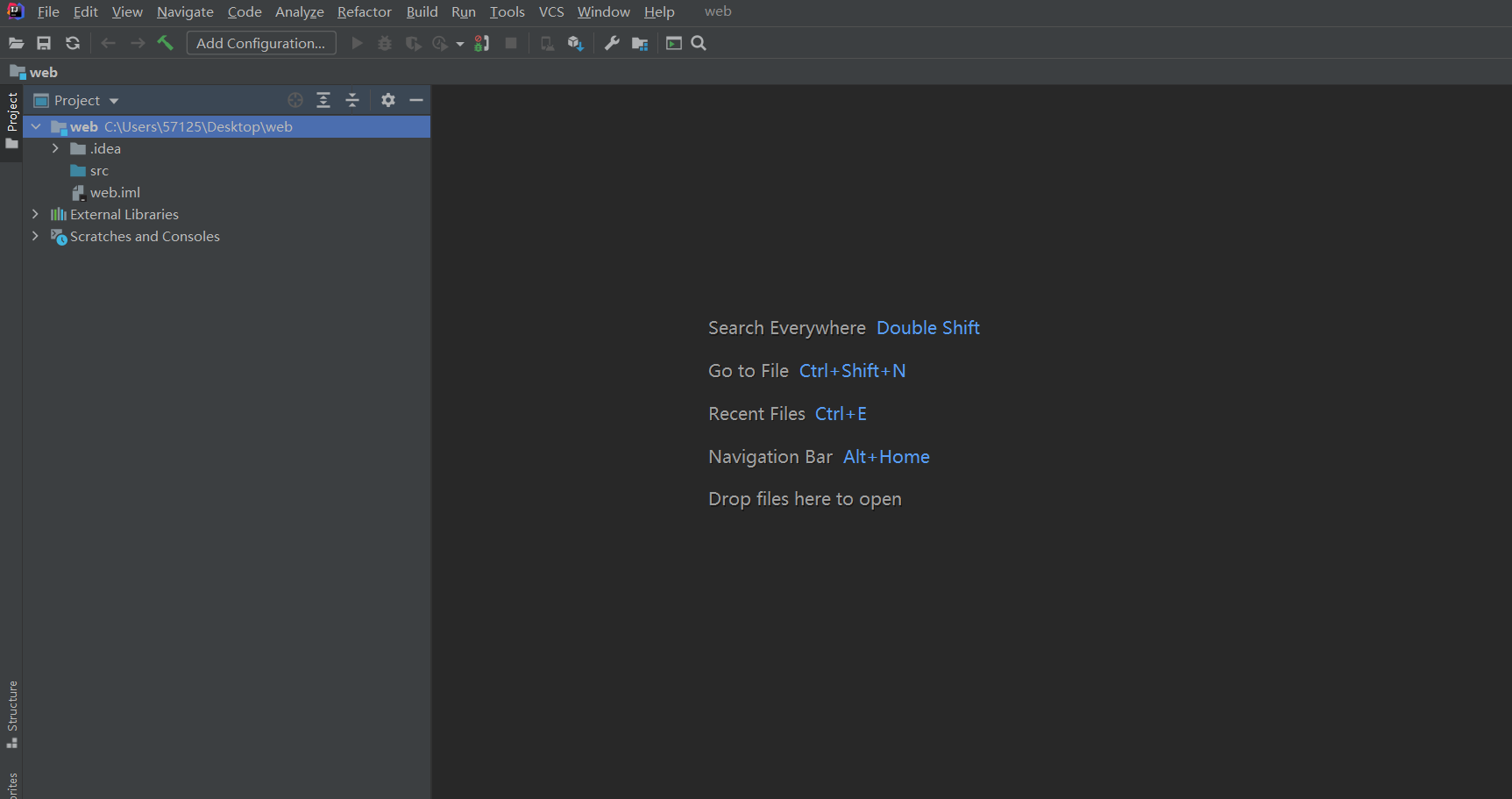Click the Double Shift shortcut text
Screen dimensions: 1512x799
pyautogui.click(x=928, y=327)
